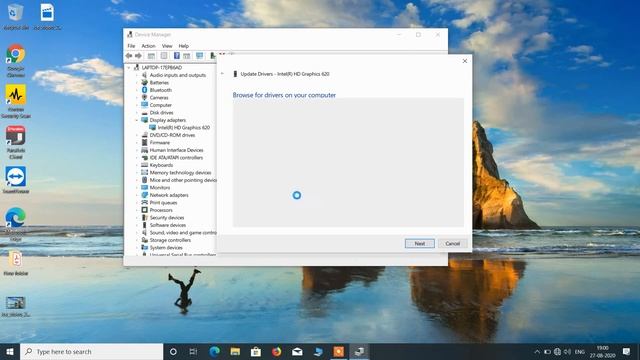640x360 pixels.
Task: Select Sound, video and game controllers row
Action: coord(179,233)
